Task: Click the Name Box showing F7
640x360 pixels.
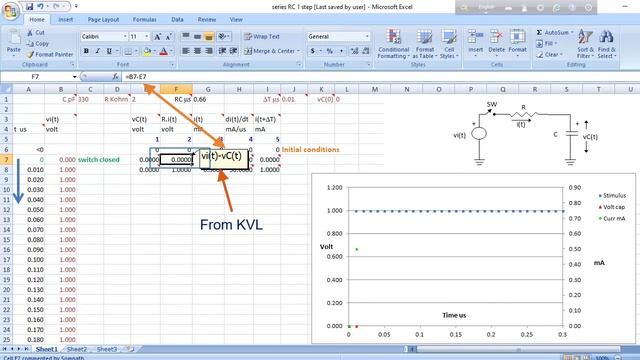Action: click(36, 76)
